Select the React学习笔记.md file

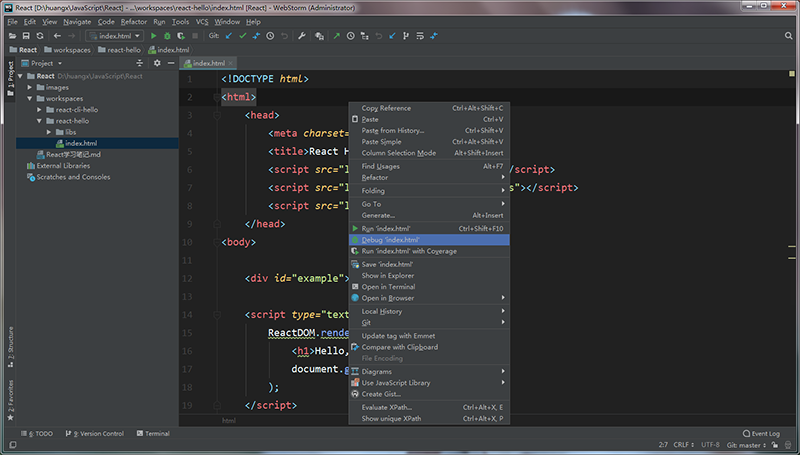point(69,155)
